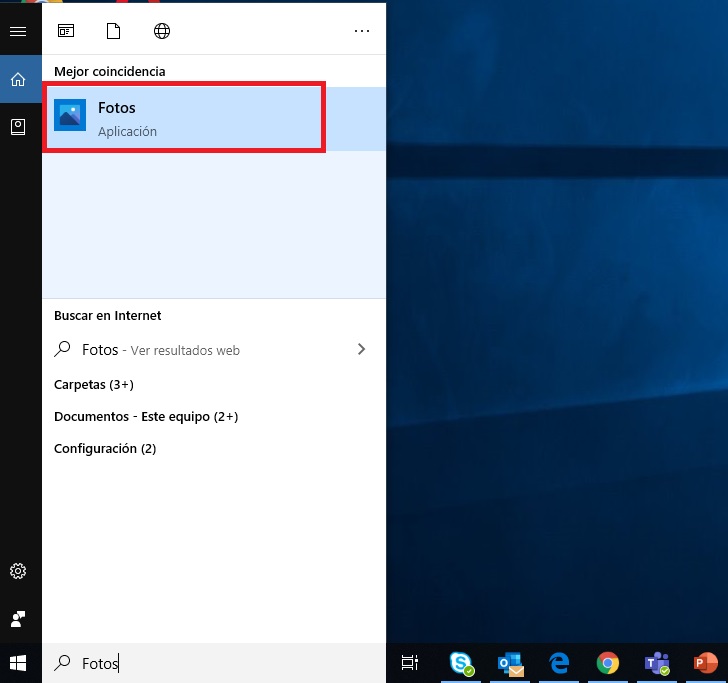
Task: Expand Fotos web results chevron arrow
Action: click(361, 349)
